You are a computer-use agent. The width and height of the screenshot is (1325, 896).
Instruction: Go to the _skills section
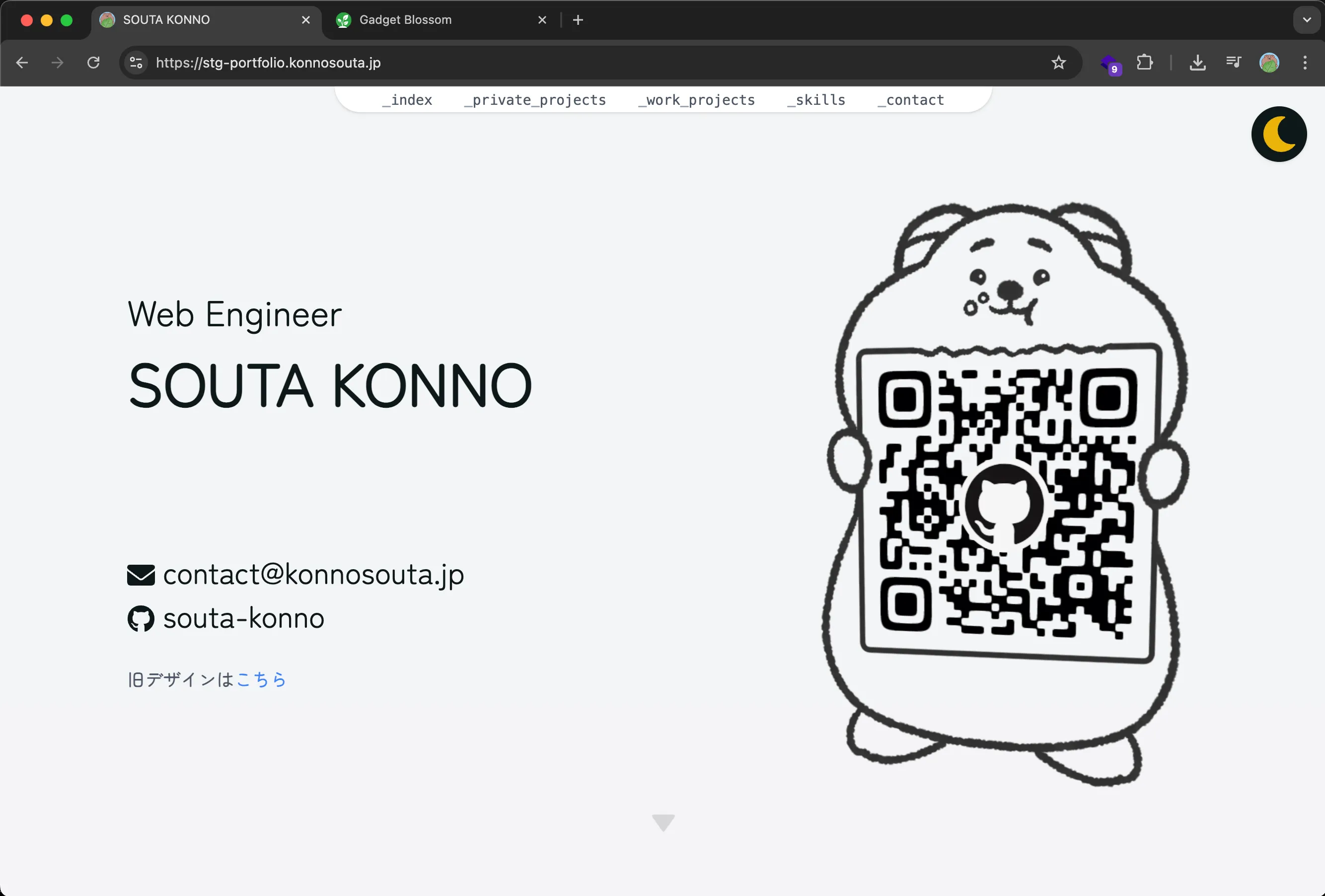pyautogui.click(x=816, y=100)
